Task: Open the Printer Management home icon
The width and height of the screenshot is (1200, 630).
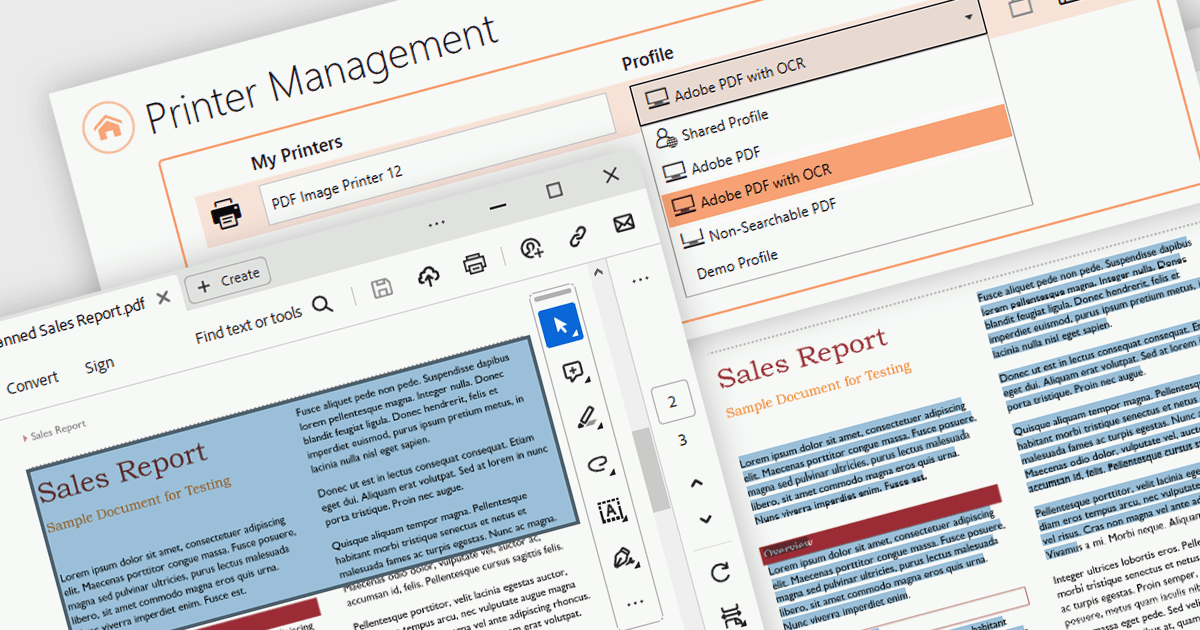Action: point(108,127)
